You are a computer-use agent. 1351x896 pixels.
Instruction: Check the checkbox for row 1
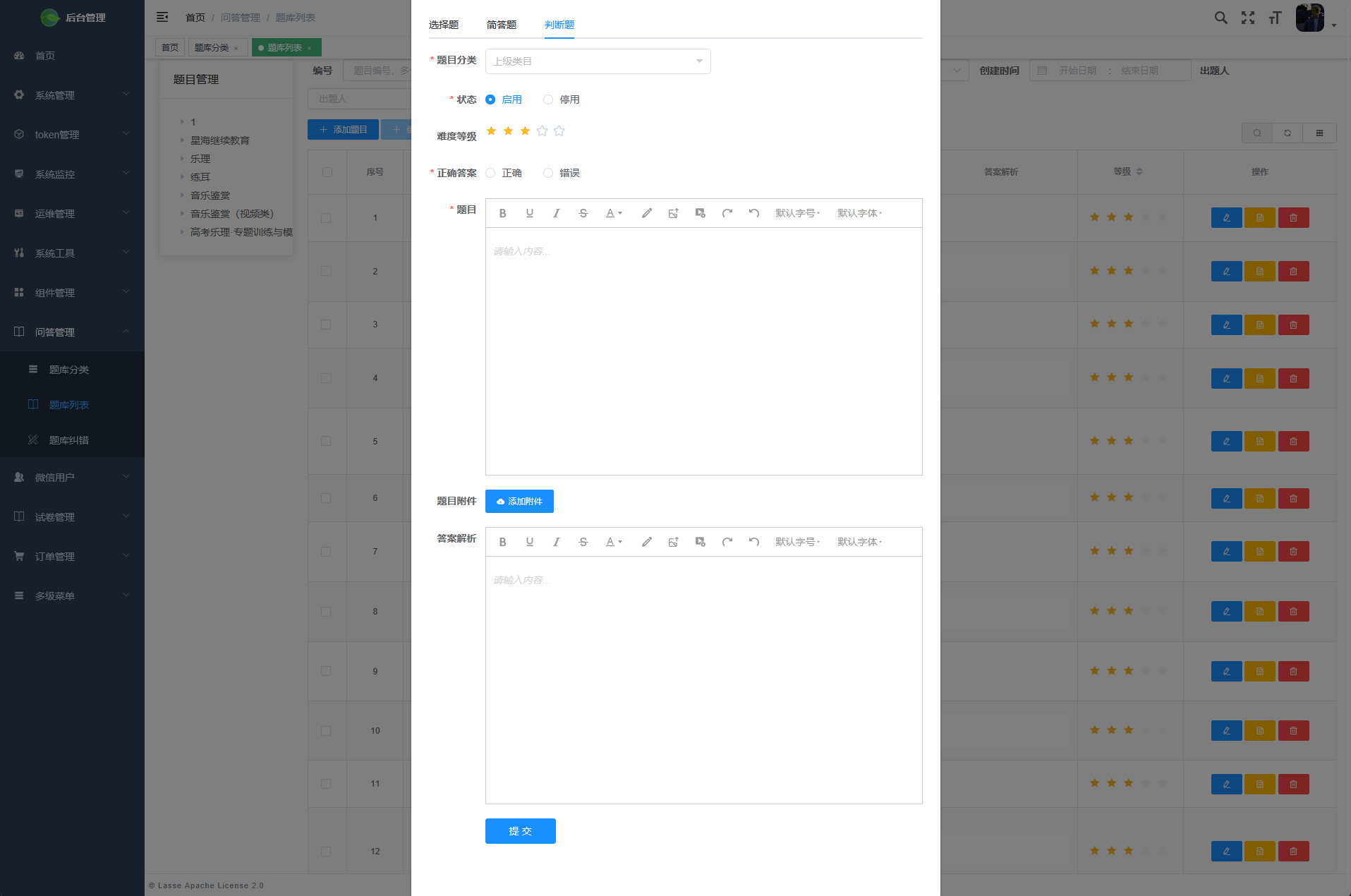[326, 218]
